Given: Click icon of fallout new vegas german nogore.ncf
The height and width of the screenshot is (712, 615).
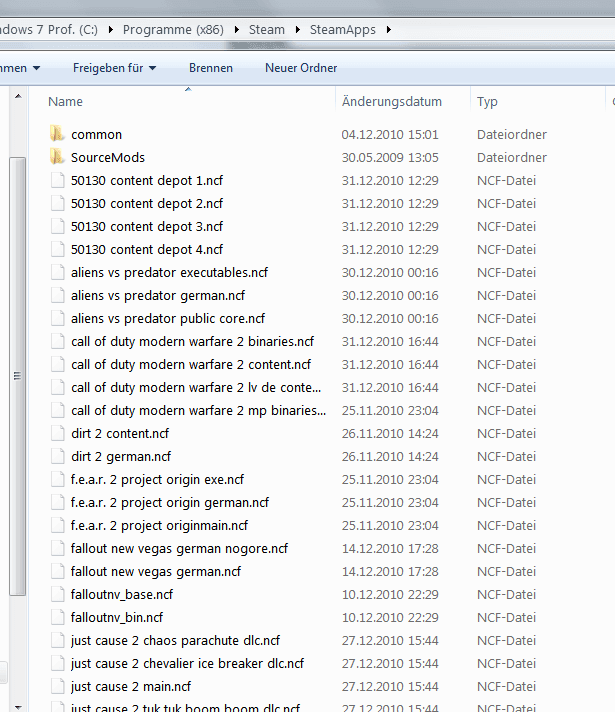Looking at the screenshot, I should pyautogui.click(x=57, y=549).
